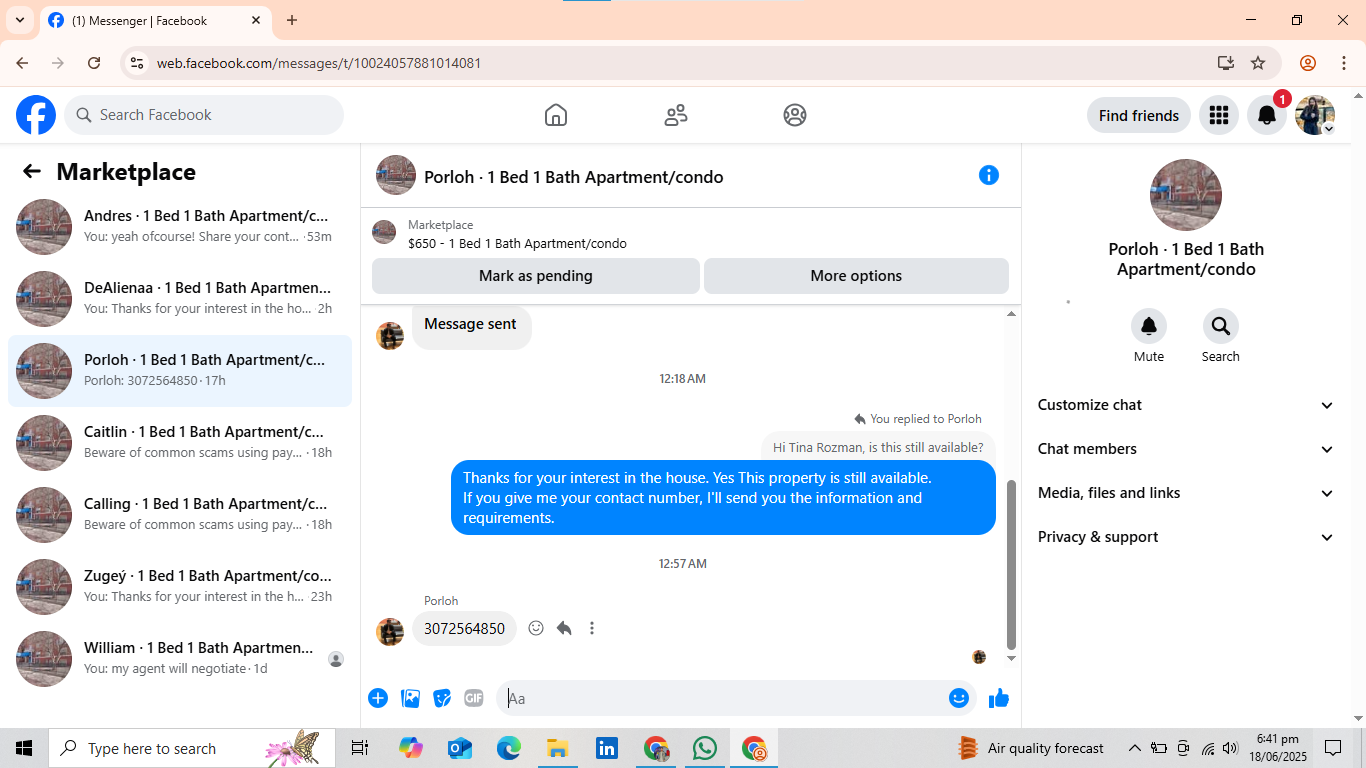Open the Friends icon in top navigation
This screenshot has width=1366, height=768.
click(x=676, y=115)
